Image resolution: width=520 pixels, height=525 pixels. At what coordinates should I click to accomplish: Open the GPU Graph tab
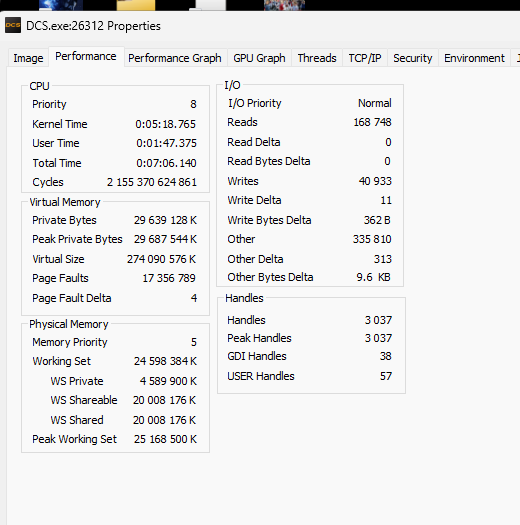point(259,58)
